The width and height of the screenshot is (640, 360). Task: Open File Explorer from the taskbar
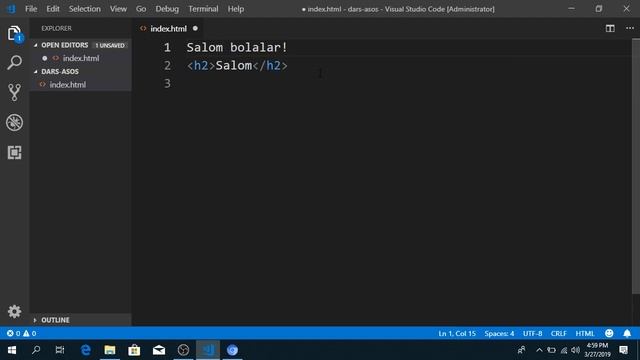pos(110,350)
